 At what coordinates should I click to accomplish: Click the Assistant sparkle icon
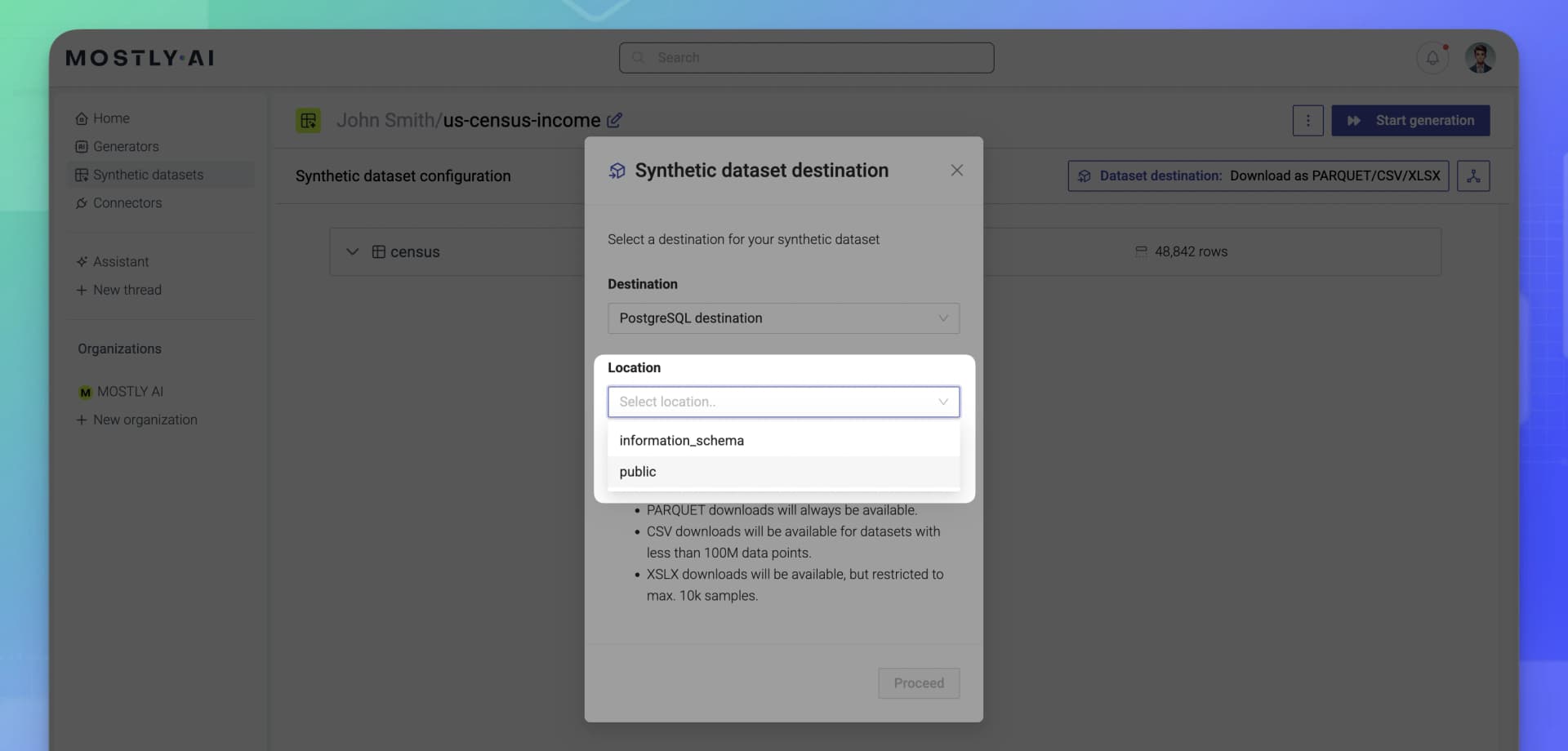(x=82, y=261)
